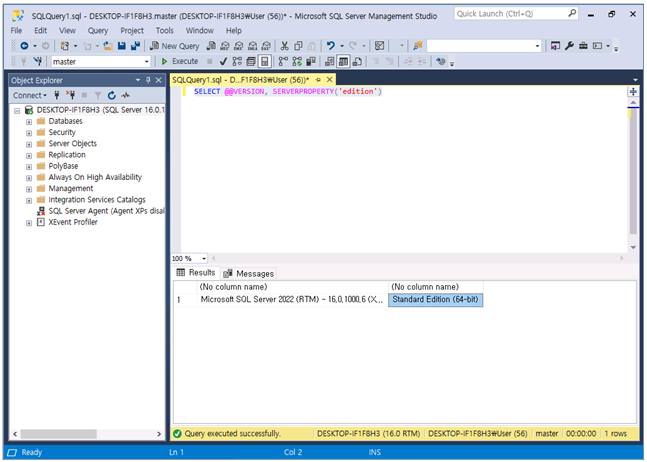The image size is (647, 462).
Task: Display Estimated Execution Plan icon
Action: point(237,61)
